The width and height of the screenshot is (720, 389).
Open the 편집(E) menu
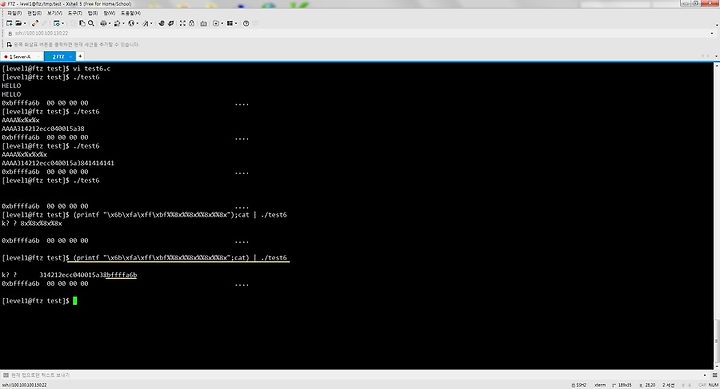(x=34, y=13)
